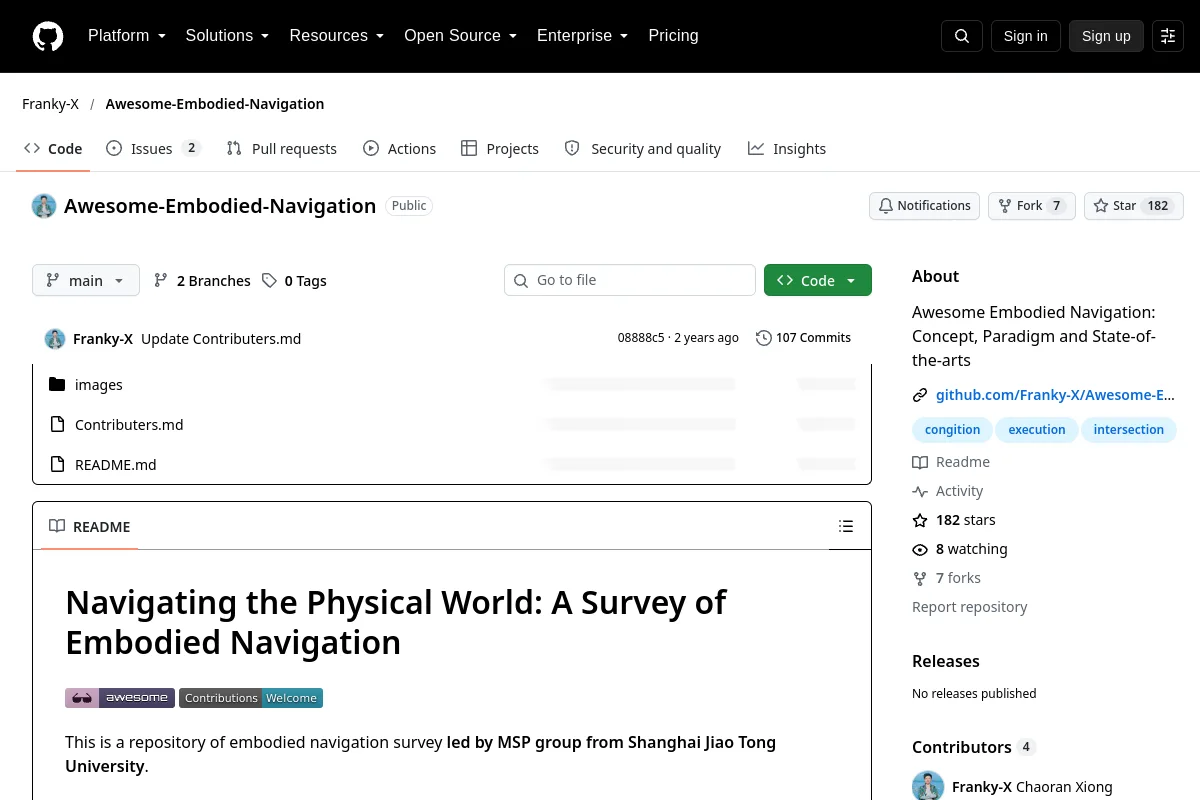
Task: Star the repository
Action: click(x=1134, y=206)
